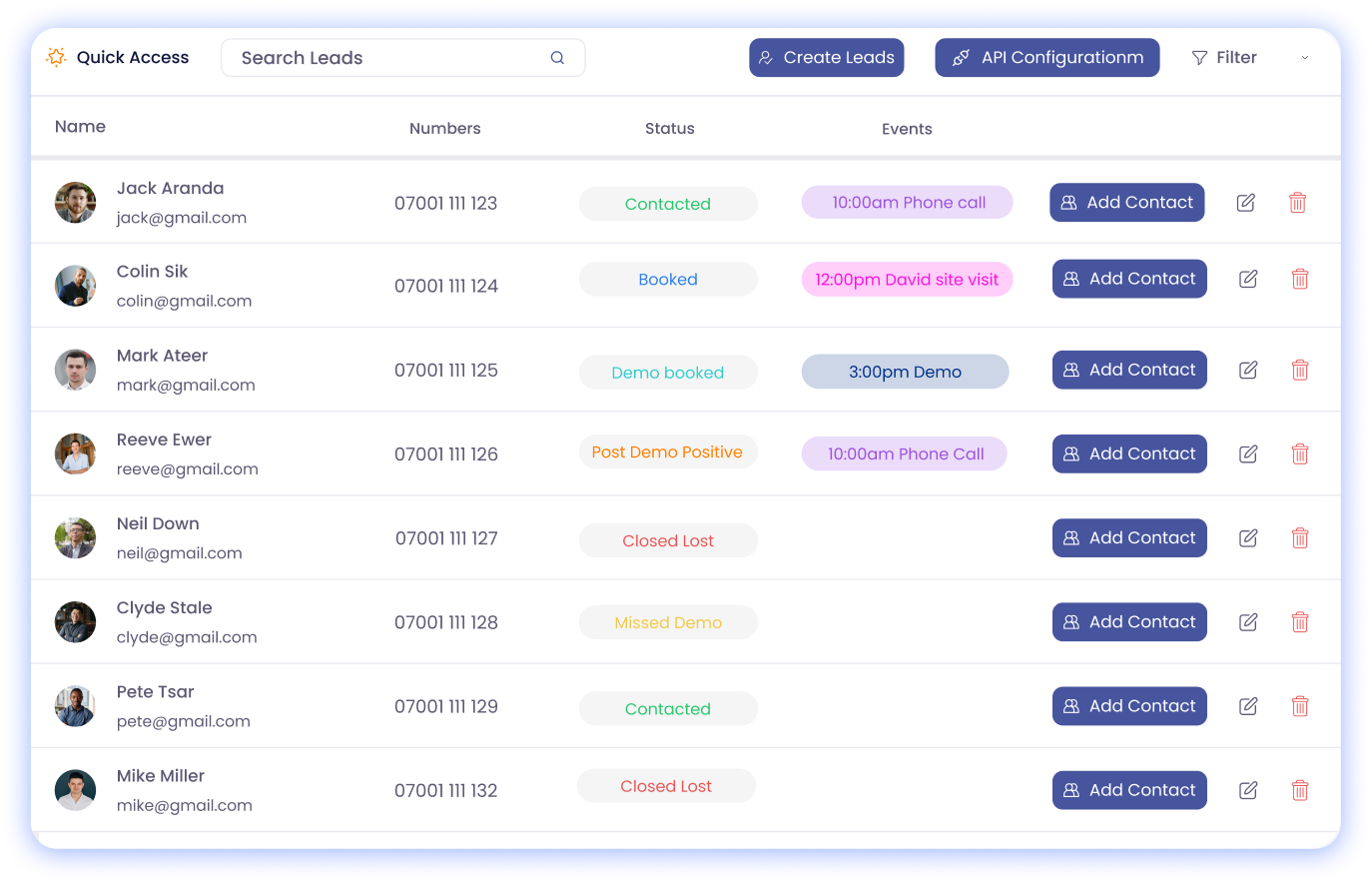This screenshot has width=1372, height=883.
Task: Open API Configuration button
Action: click(1046, 58)
